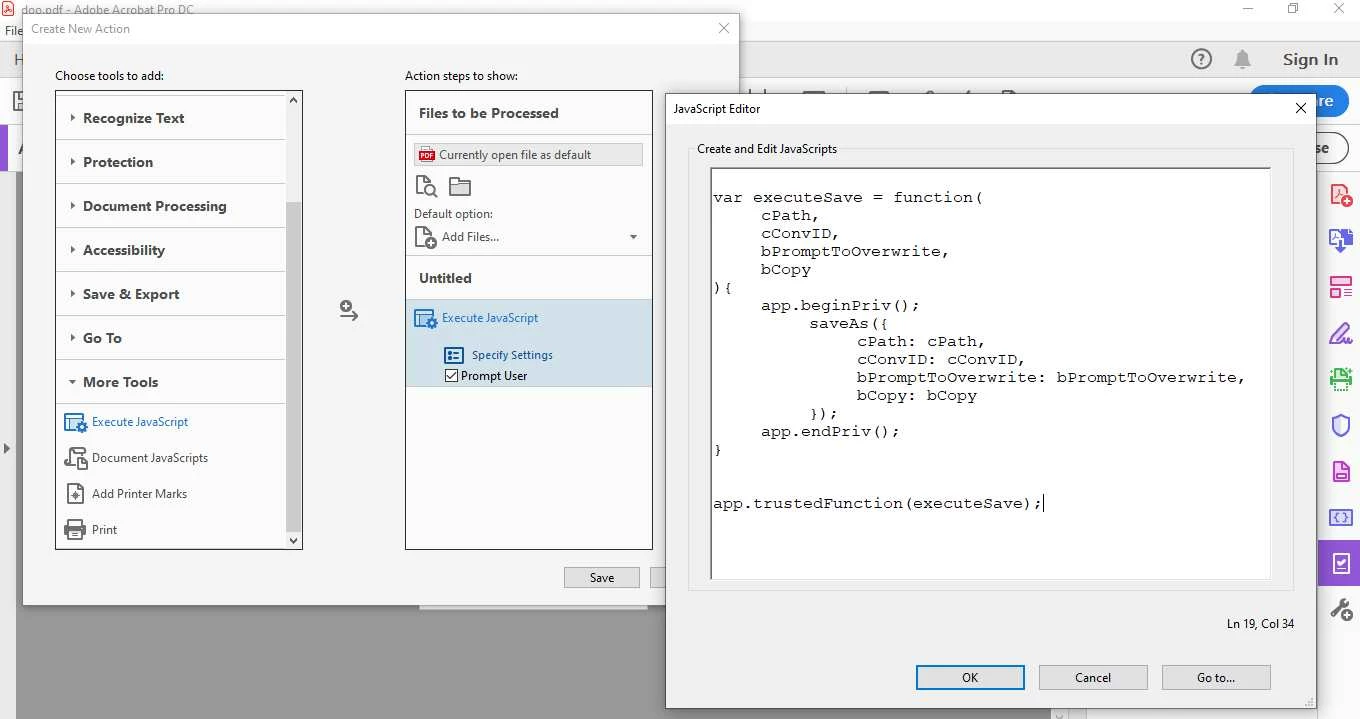Click the Go to... button
Viewport: 1360px width, 719px height.
pyautogui.click(x=1216, y=677)
